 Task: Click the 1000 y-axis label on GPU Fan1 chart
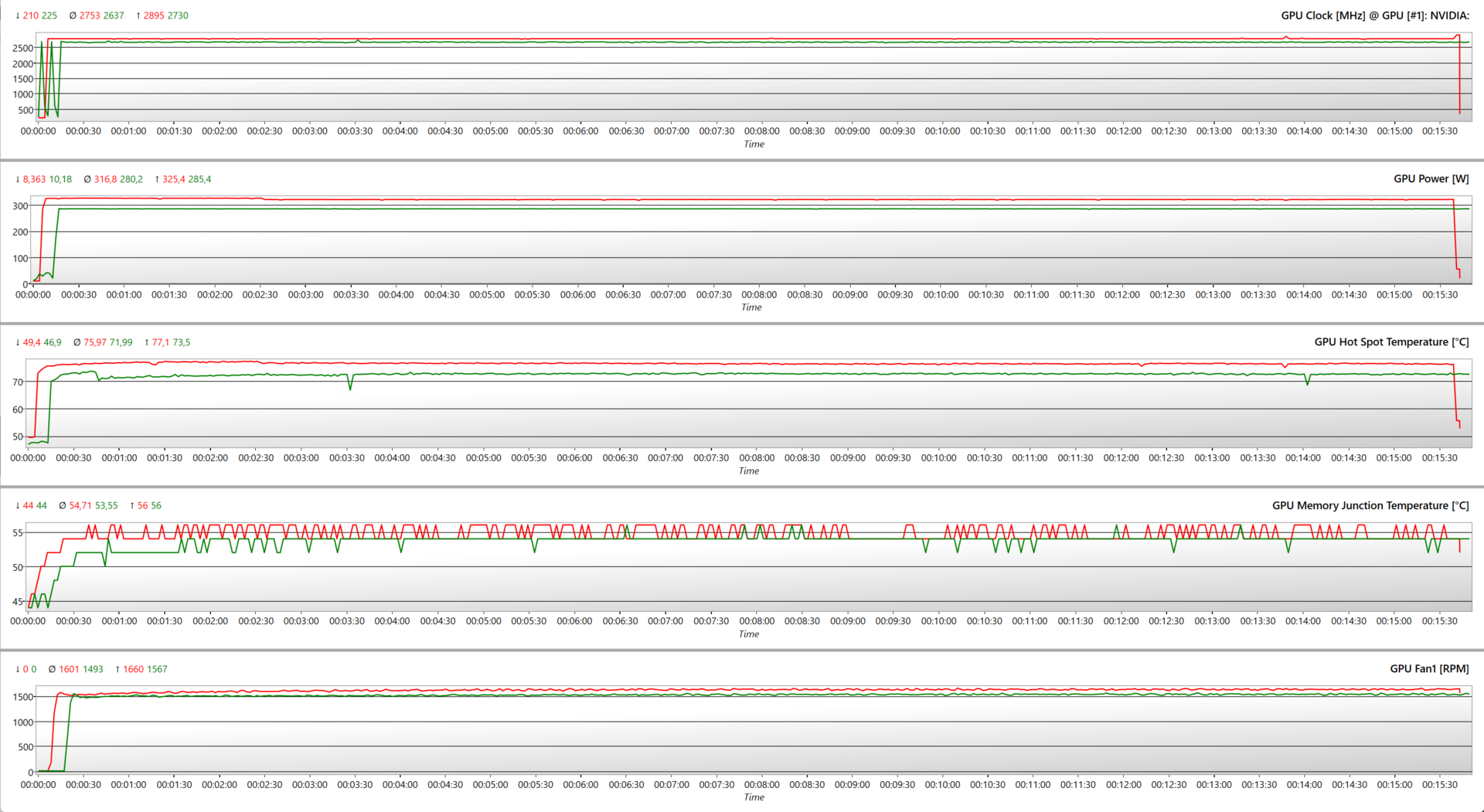click(x=23, y=722)
